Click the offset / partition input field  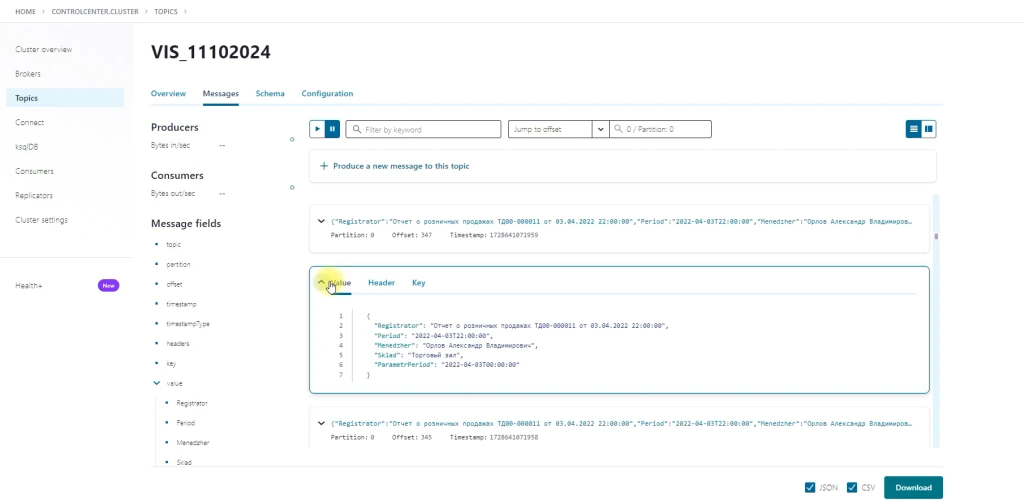(665, 129)
